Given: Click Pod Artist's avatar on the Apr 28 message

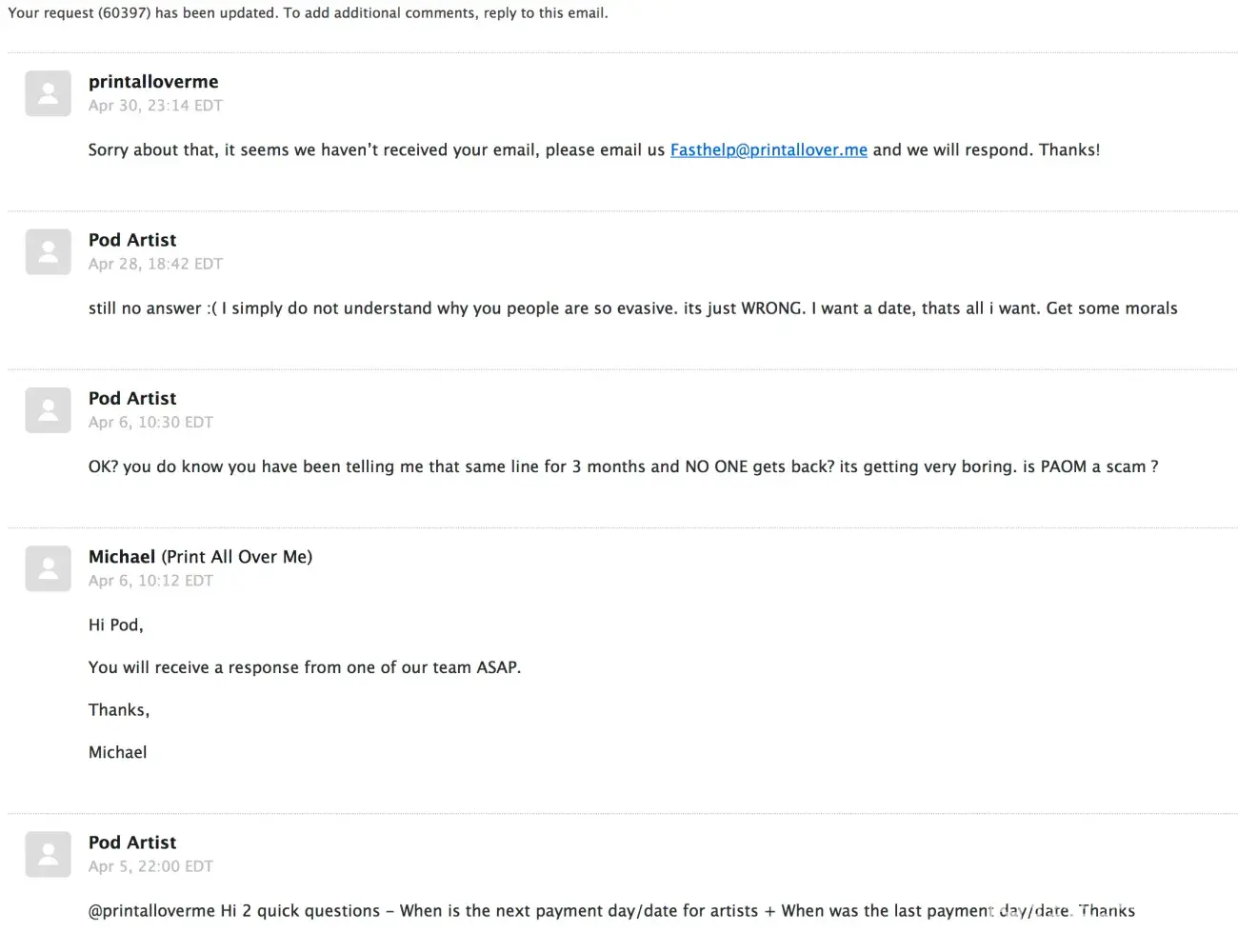Looking at the screenshot, I should 48,252.
